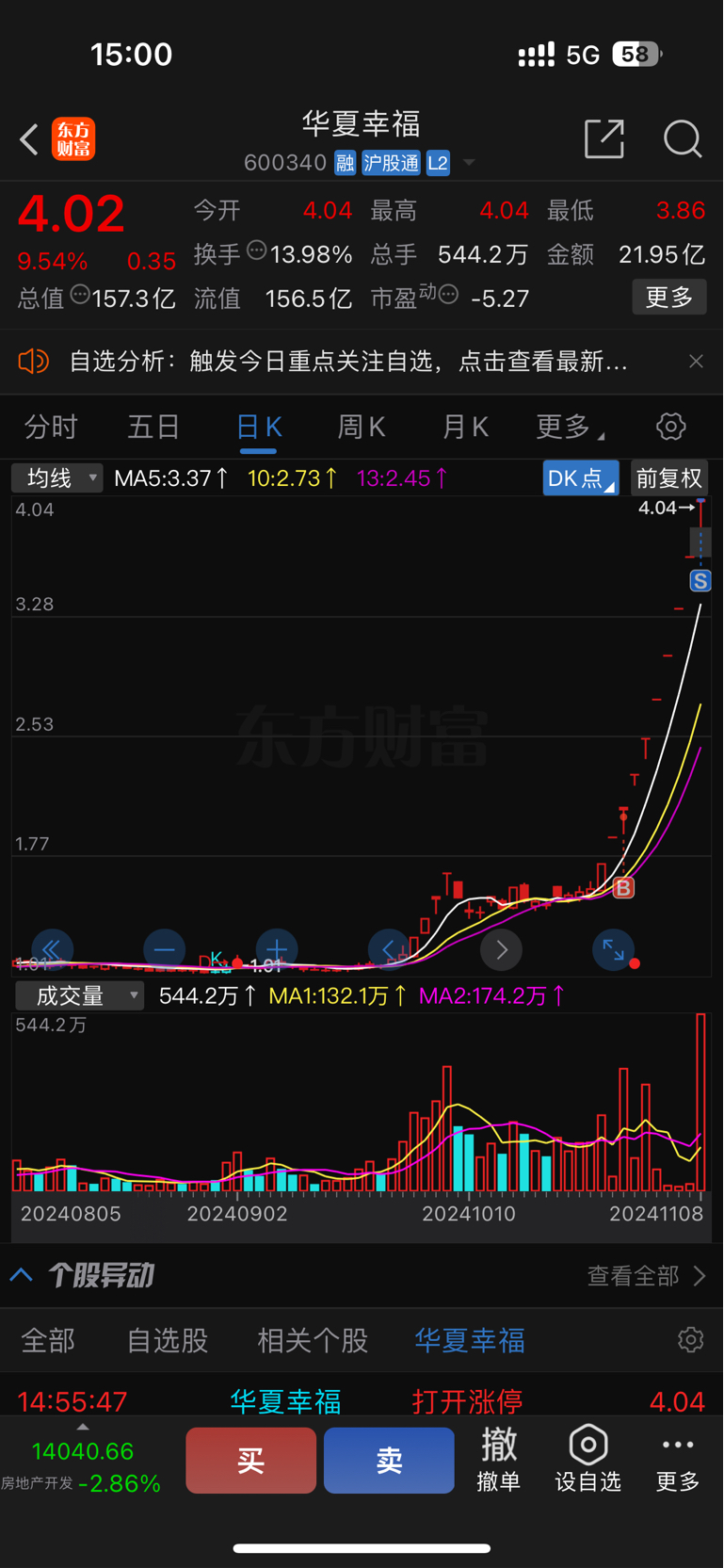Switch to the 月K tab

[x=465, y=428]
